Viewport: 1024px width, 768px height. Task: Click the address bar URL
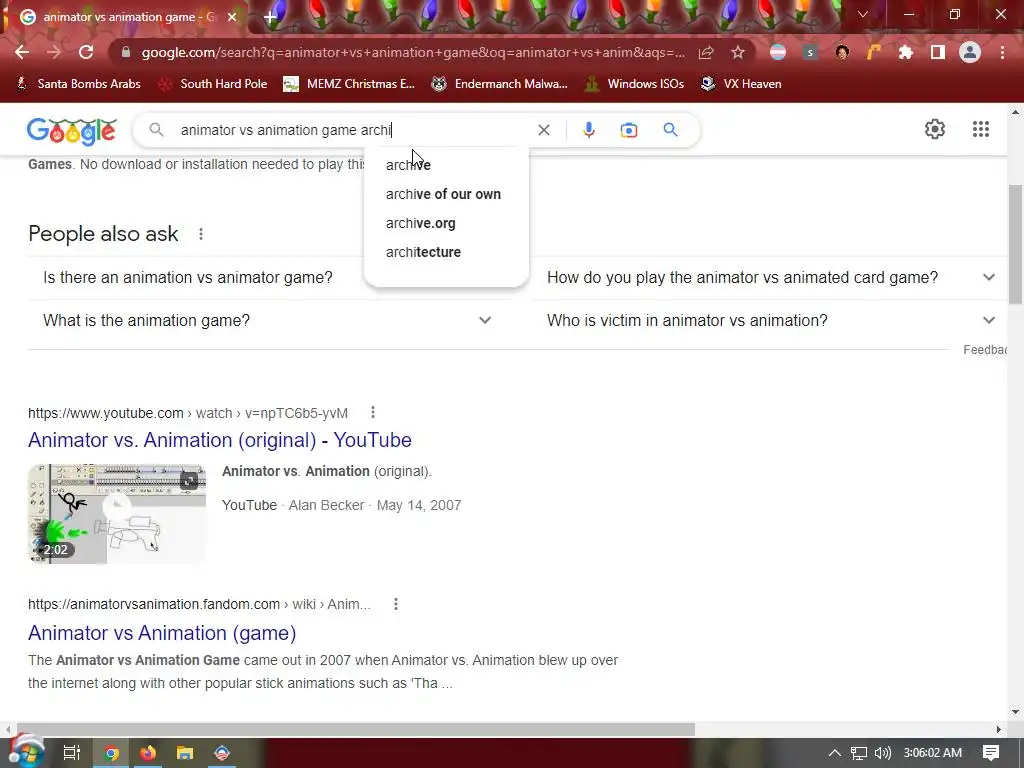tap(413, 52)
